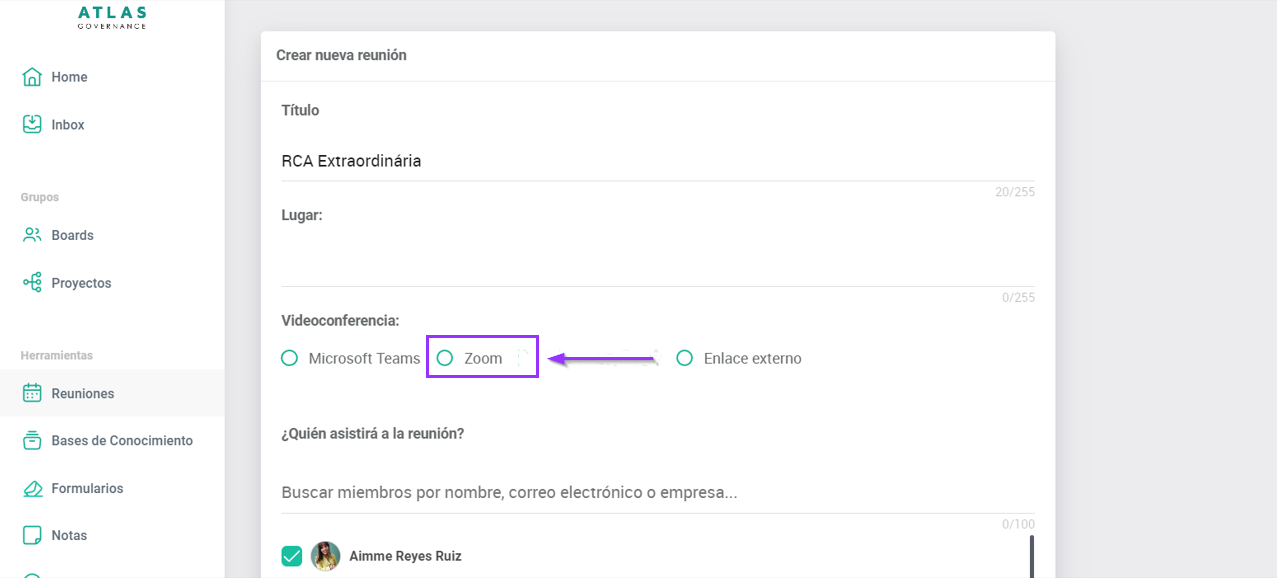Click Aimme Reyes Ruiz avatar photo
The image size is (1277, 578).
[325, 556]
